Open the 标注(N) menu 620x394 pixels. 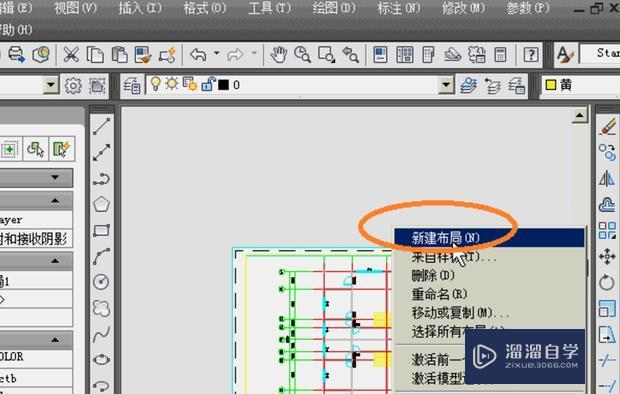click(398, 8)
